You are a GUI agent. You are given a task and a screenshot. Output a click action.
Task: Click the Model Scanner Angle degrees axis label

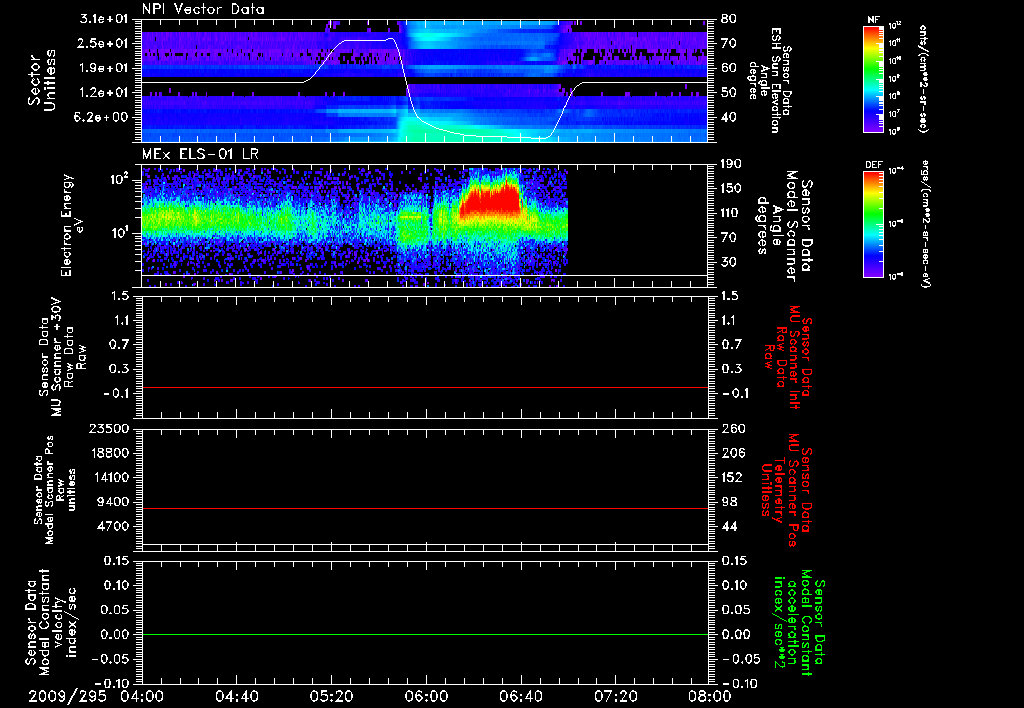pyautogui.click(x=784, y=226)
